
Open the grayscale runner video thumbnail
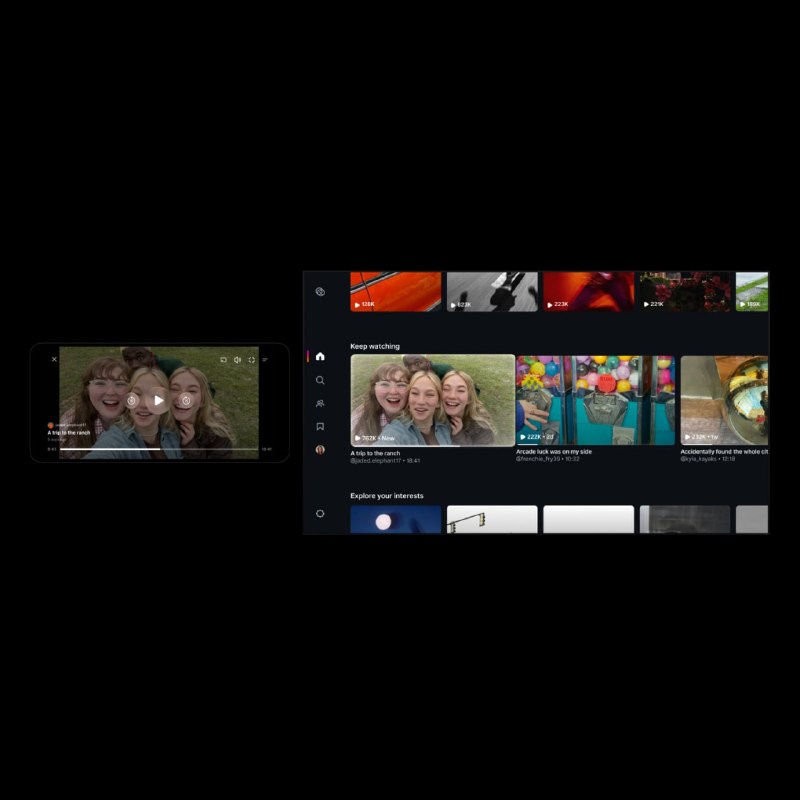[x=492, y=291]
